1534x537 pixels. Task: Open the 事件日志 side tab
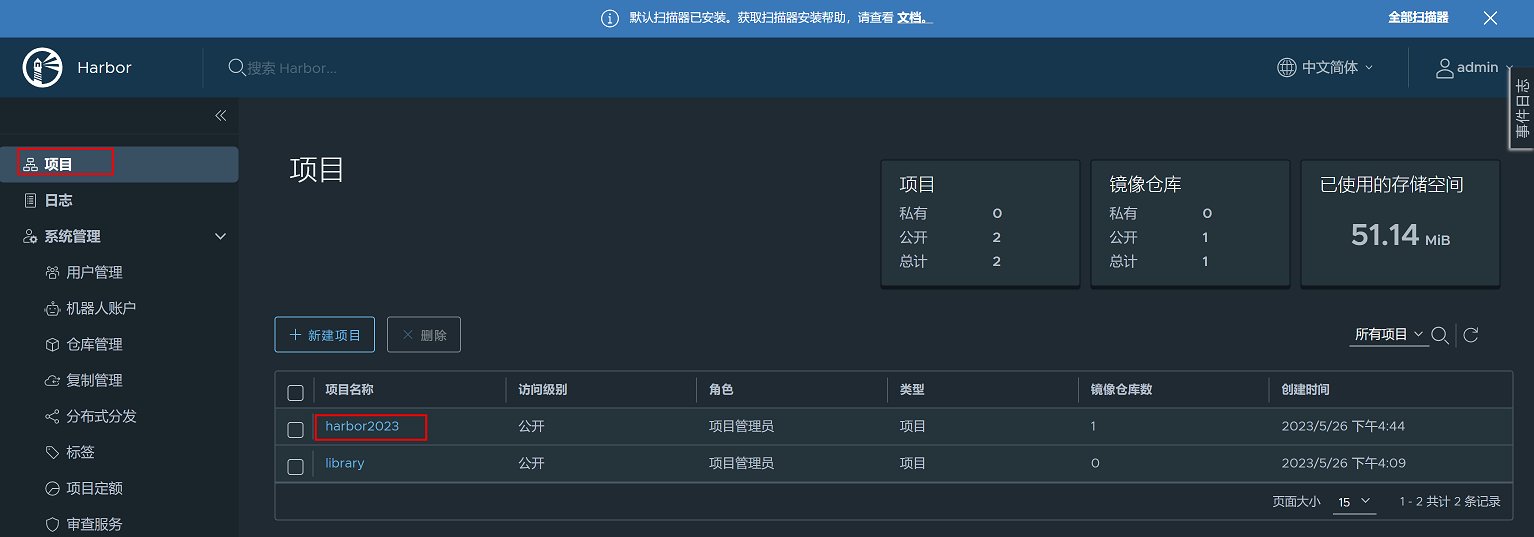(1522, 110)
